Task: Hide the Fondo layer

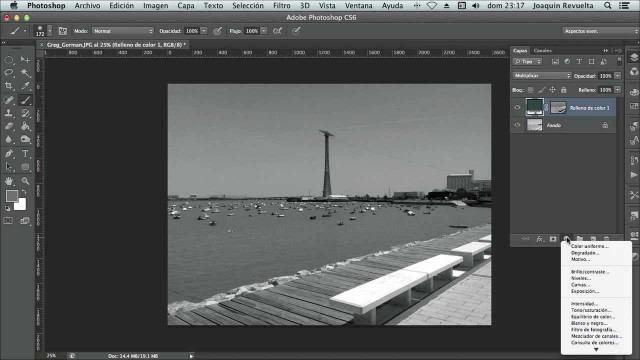Action: 517,125
